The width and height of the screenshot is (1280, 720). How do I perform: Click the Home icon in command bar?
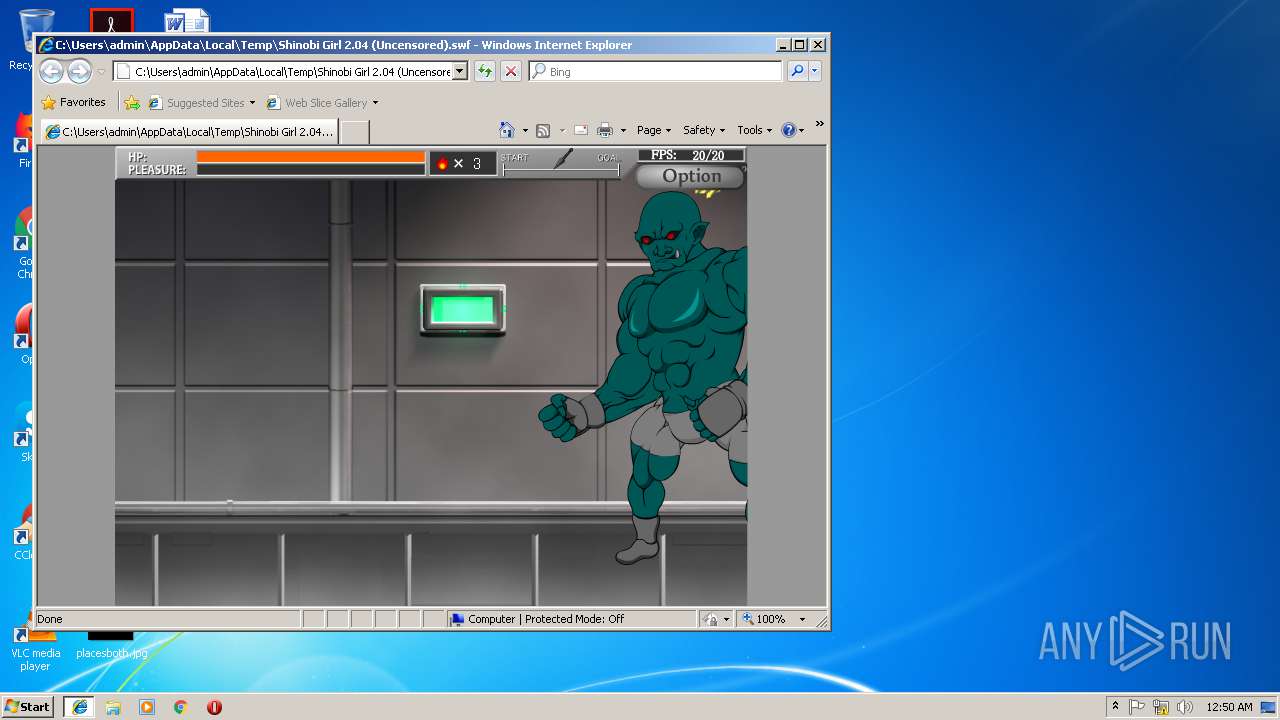point(507,130)
